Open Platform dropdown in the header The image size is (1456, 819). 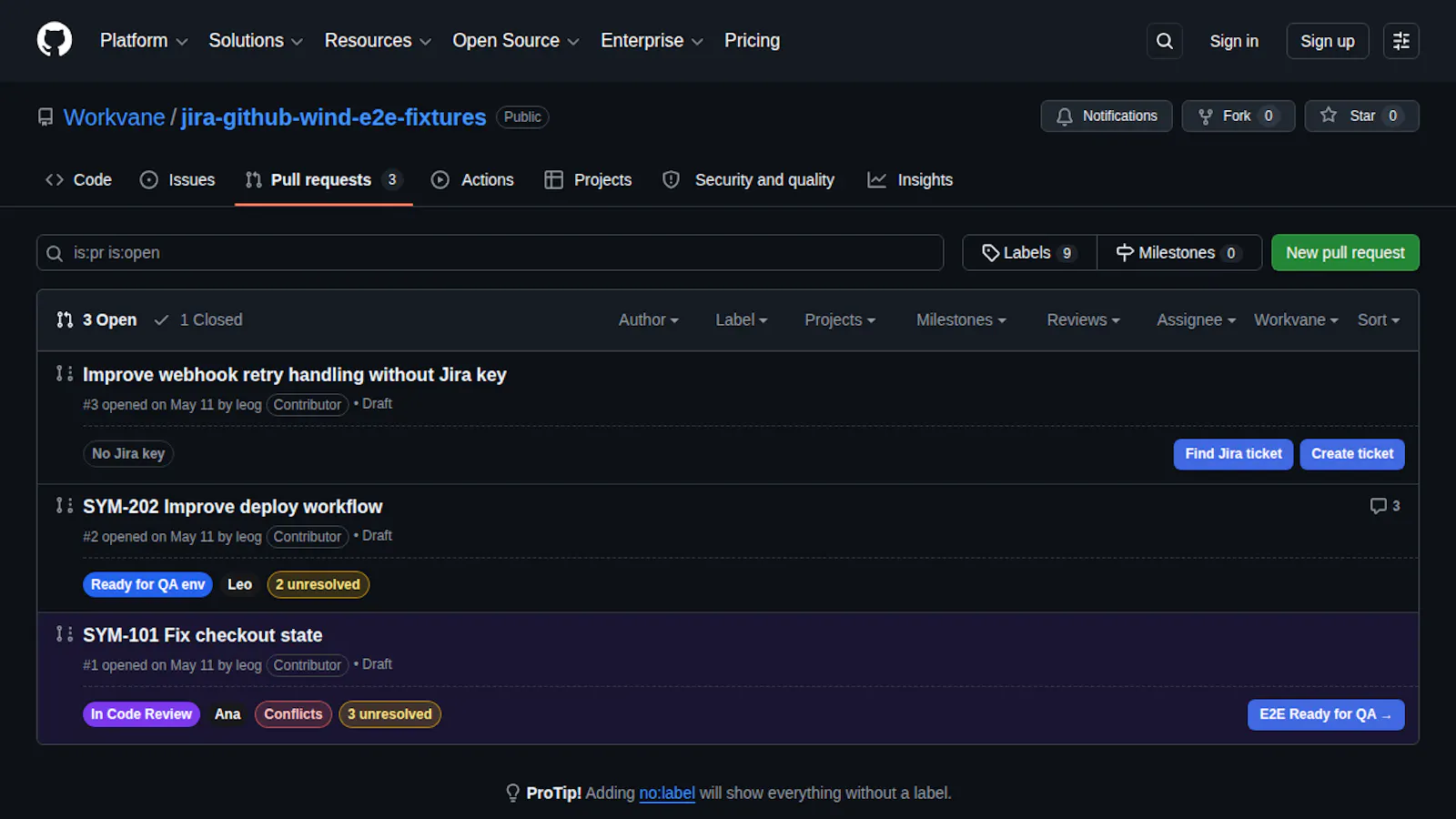144,41
